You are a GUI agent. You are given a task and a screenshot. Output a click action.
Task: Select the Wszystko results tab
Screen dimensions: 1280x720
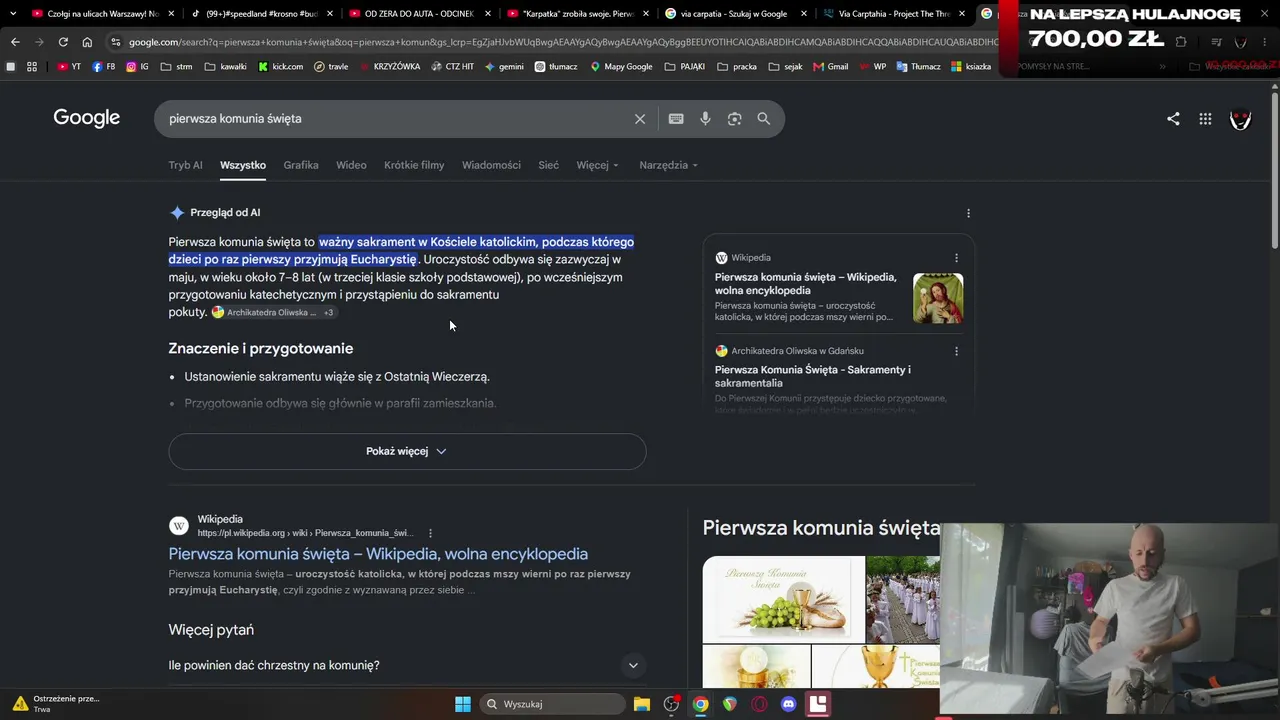click(x=243, y=165)
